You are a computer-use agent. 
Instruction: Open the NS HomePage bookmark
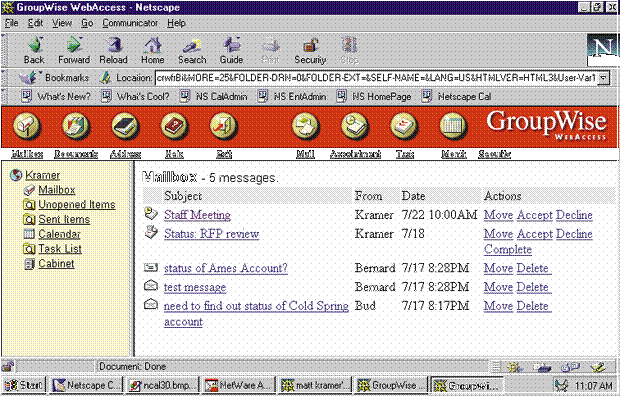coord(373,97)
